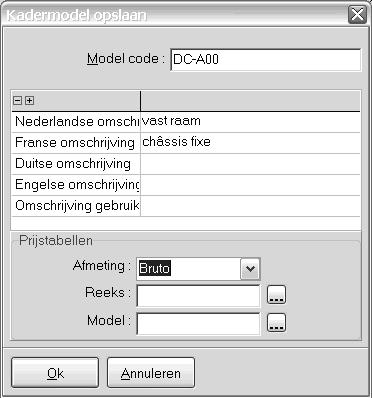Click the empty Engelse omschrijving value cell
Screen dimensions: 372x398
pyautogui.click(x=250, y=185)
